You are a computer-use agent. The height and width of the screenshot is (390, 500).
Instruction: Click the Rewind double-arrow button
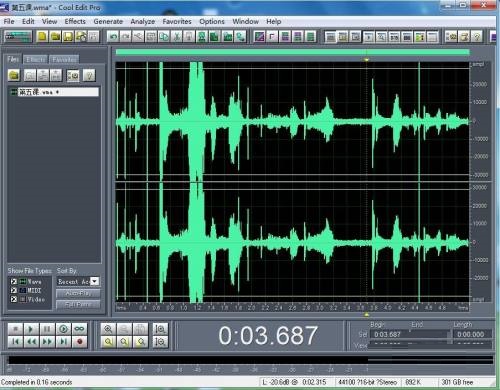[31, 342]
